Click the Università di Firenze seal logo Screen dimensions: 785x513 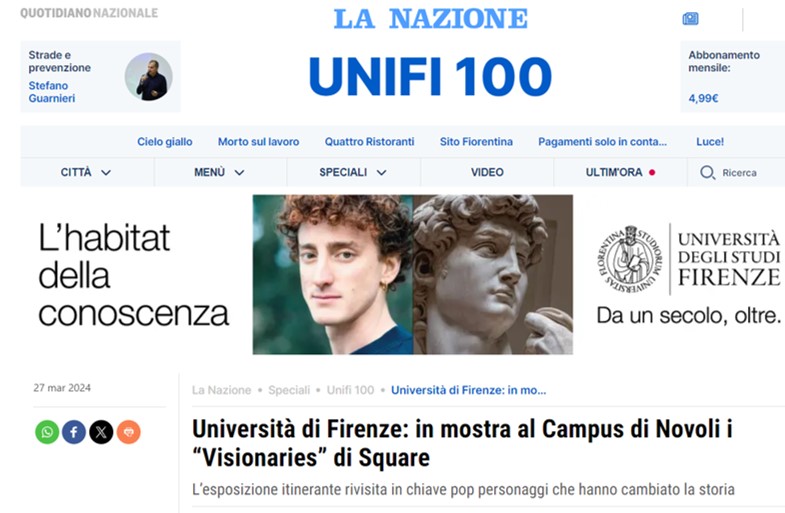[x=629, y=259]
